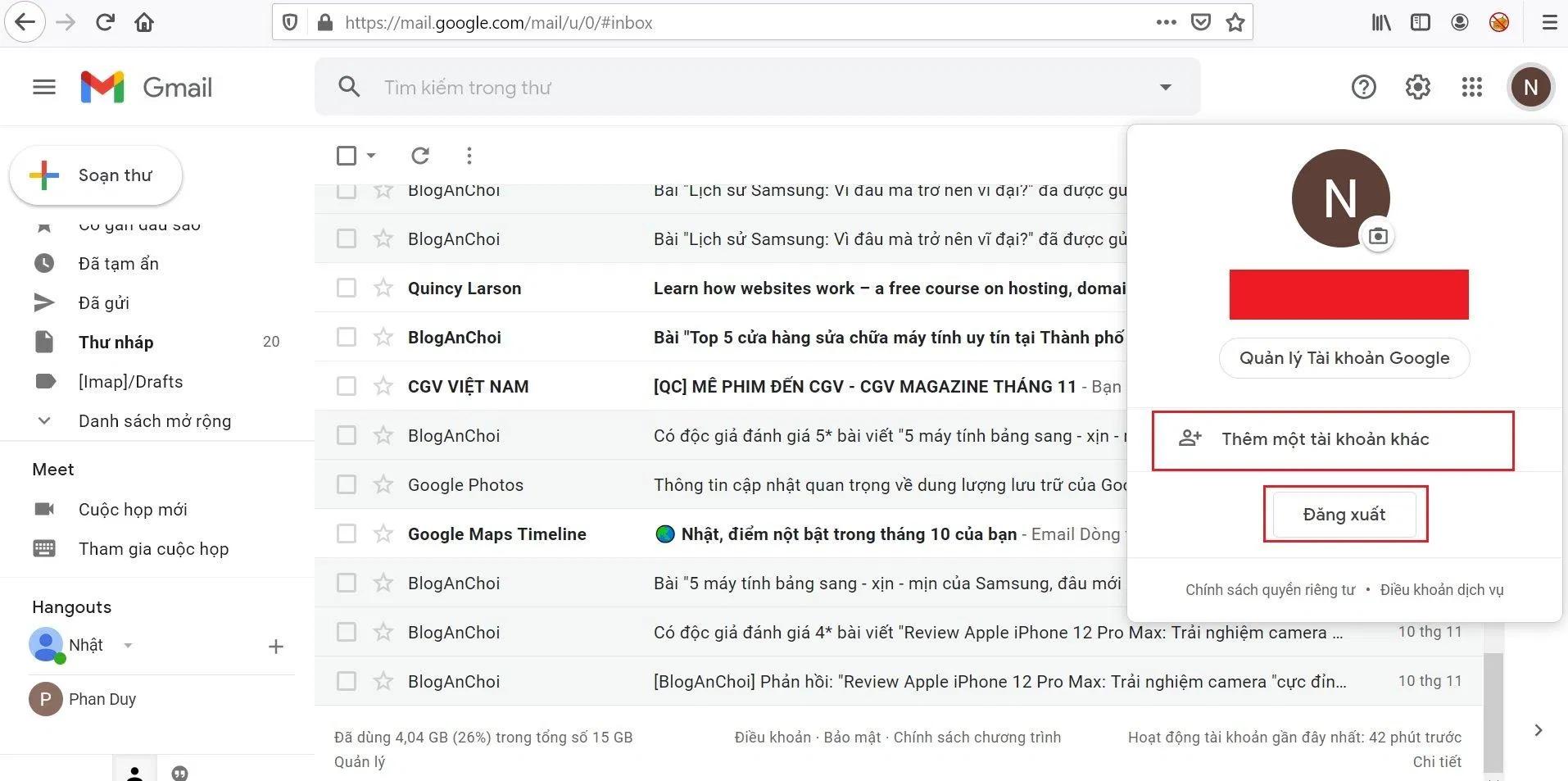Start a Meet call via camera icon

[x=45, y=509]
